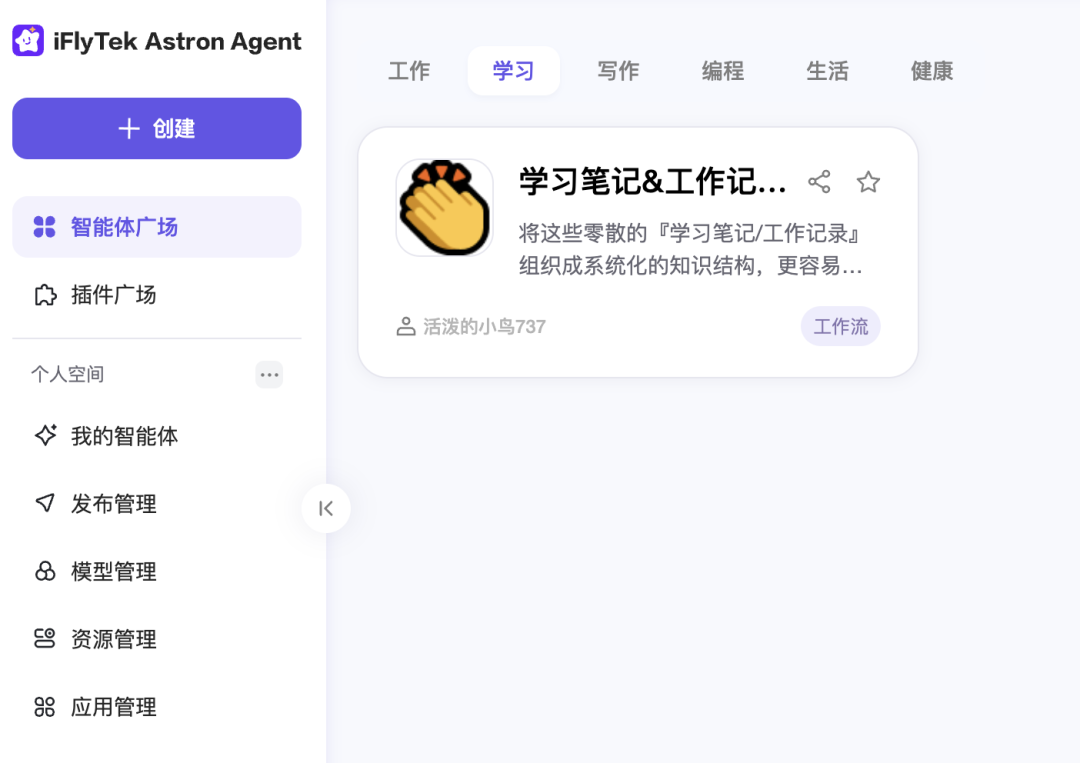Click the 应用管理 grid icon

click(45, 707)
